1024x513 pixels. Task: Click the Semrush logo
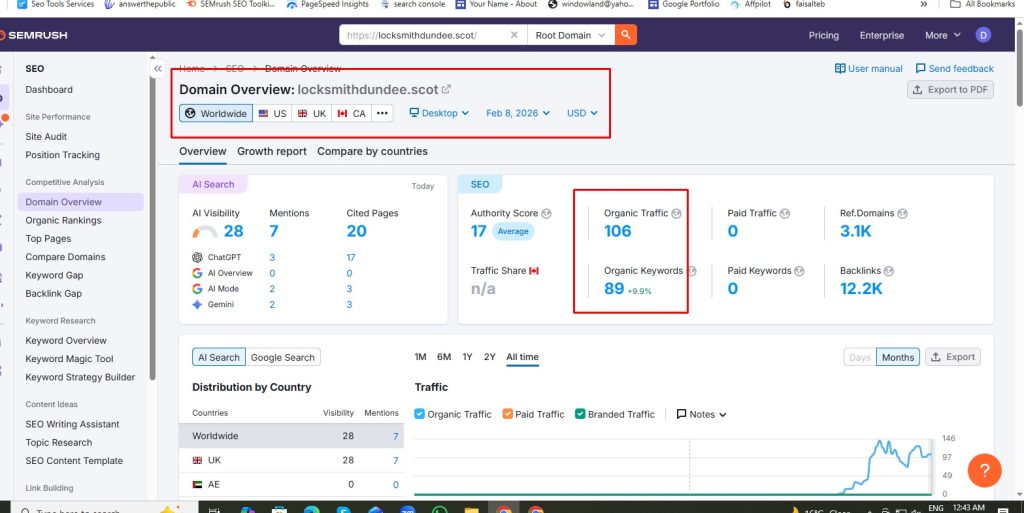pos(34,35)
